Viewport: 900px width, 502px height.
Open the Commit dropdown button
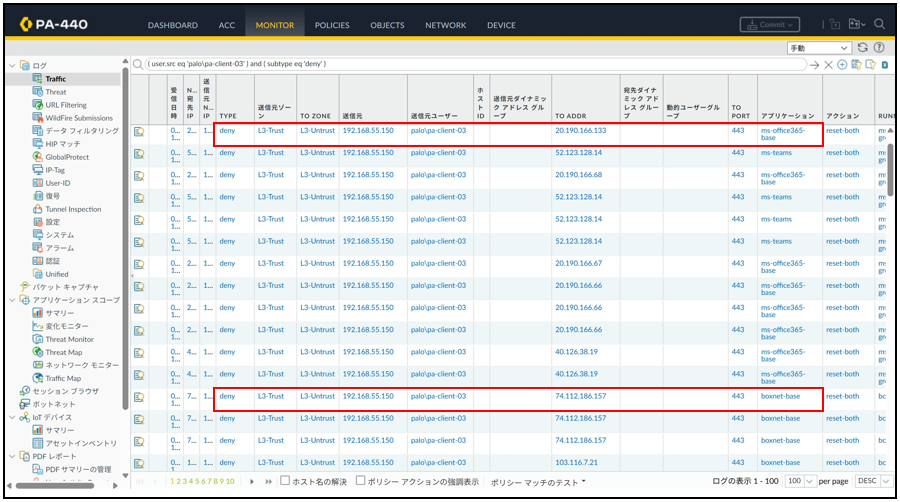[x=770, y=25]
